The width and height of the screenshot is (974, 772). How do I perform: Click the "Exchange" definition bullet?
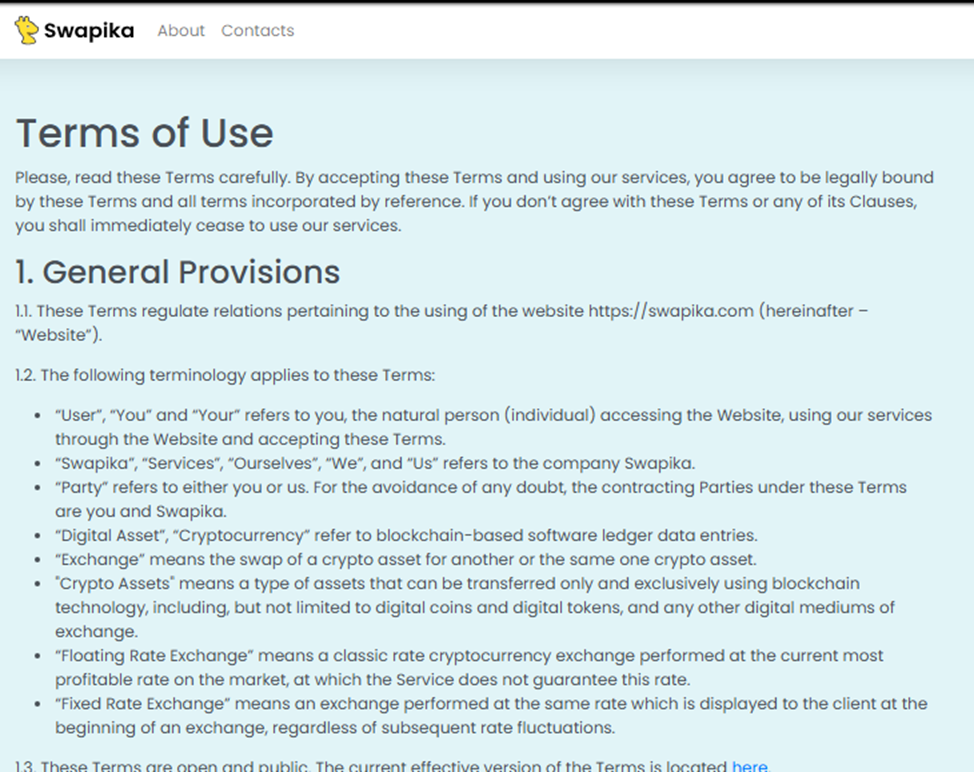point(406,560)
